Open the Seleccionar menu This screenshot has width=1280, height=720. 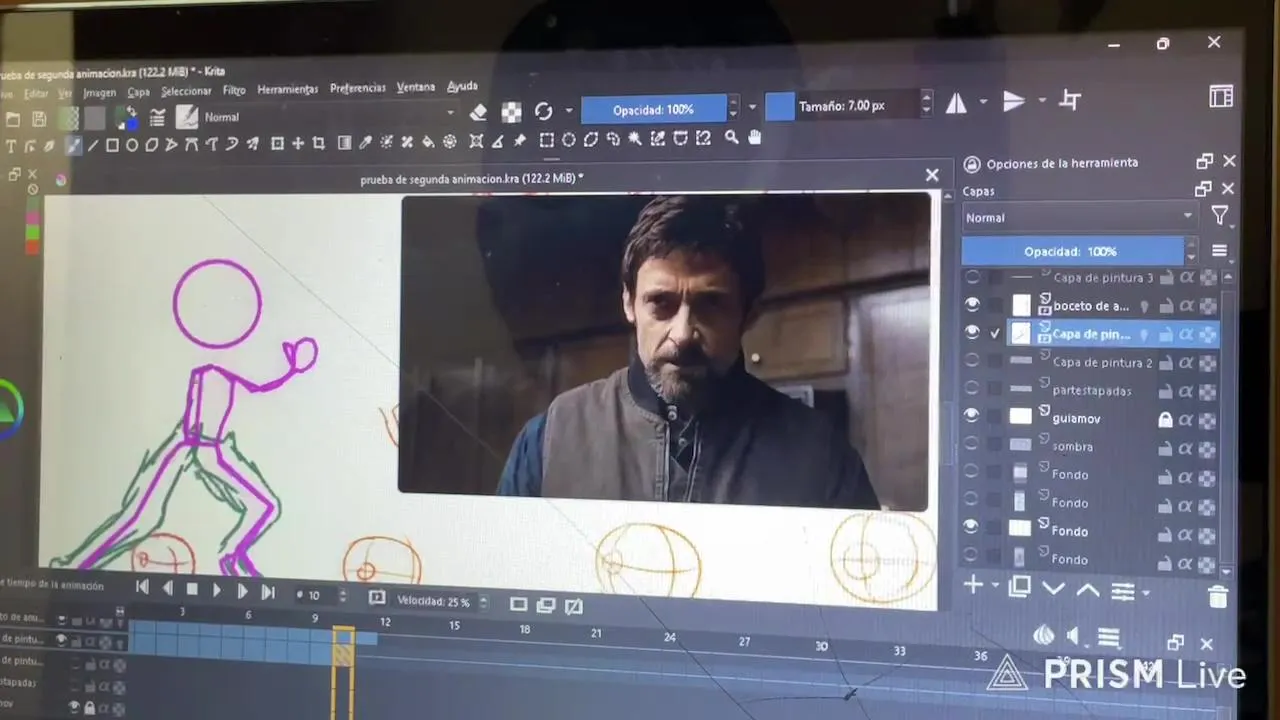pyautogui.click(x=186, y=91)
